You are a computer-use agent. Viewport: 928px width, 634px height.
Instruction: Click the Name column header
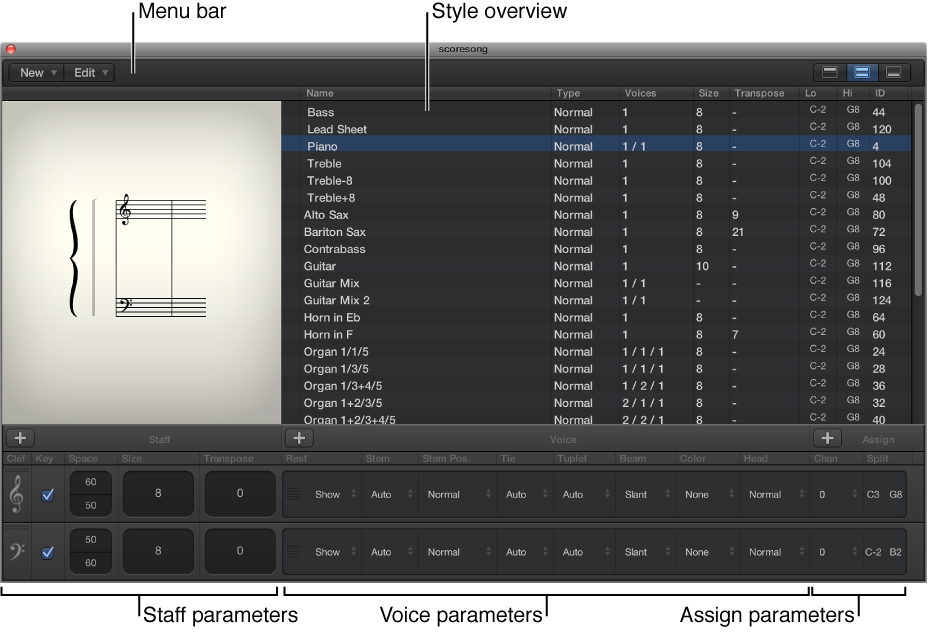(320, 93)
